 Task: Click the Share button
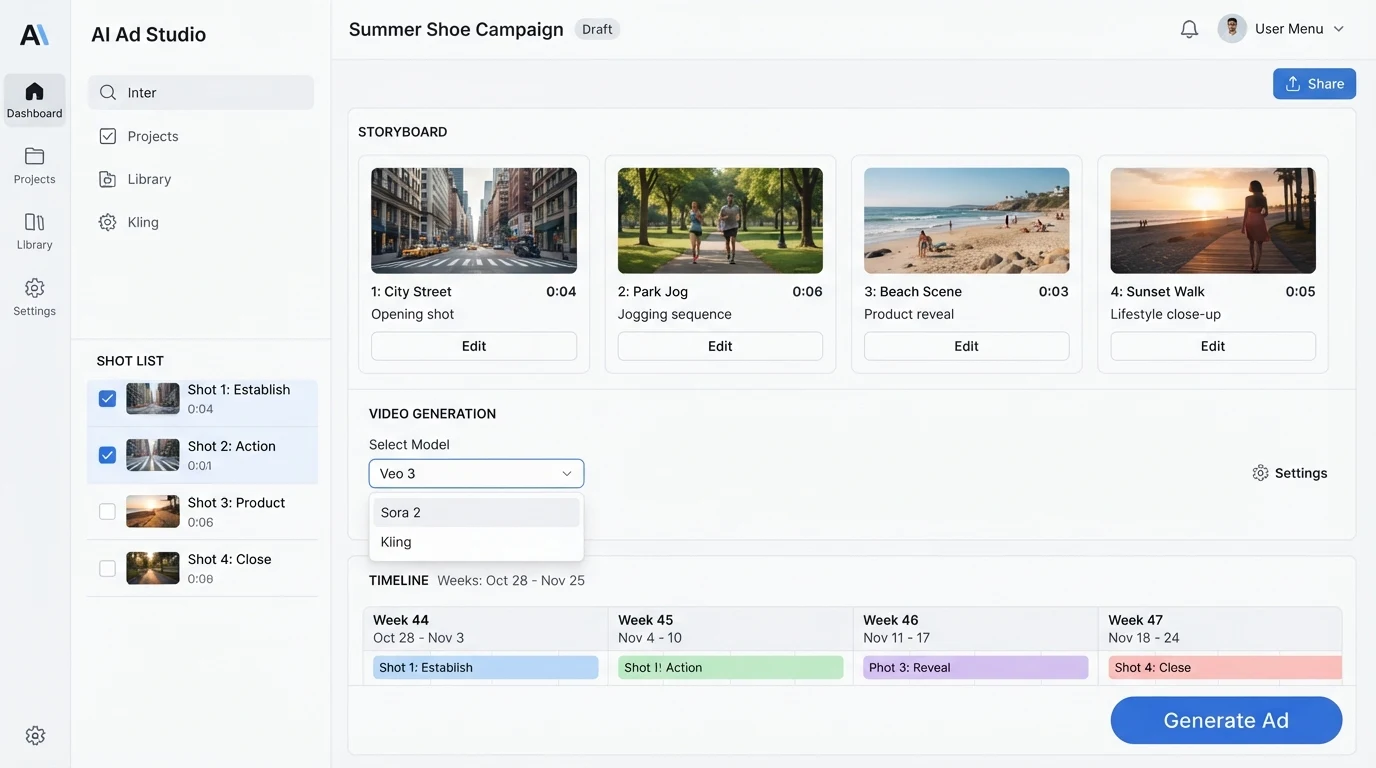[x=1314, y=84]
